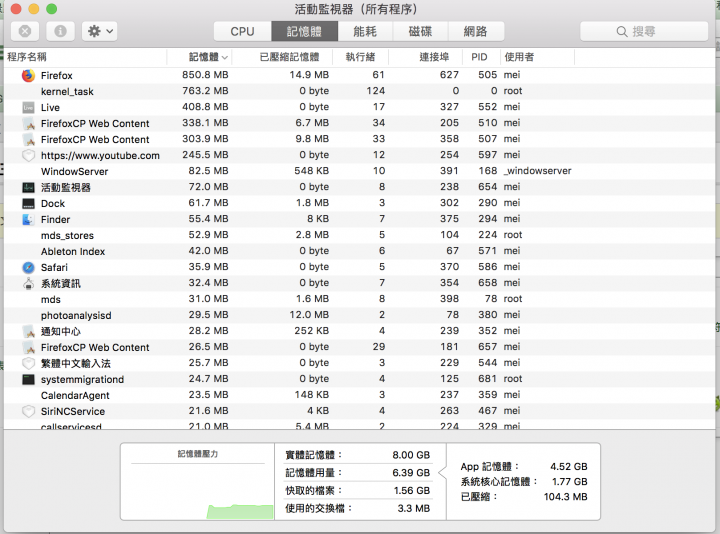The height and width of the screenshot is (534, 720).
Task: Click the Finder process icon
Action: [x=28, y=219]
